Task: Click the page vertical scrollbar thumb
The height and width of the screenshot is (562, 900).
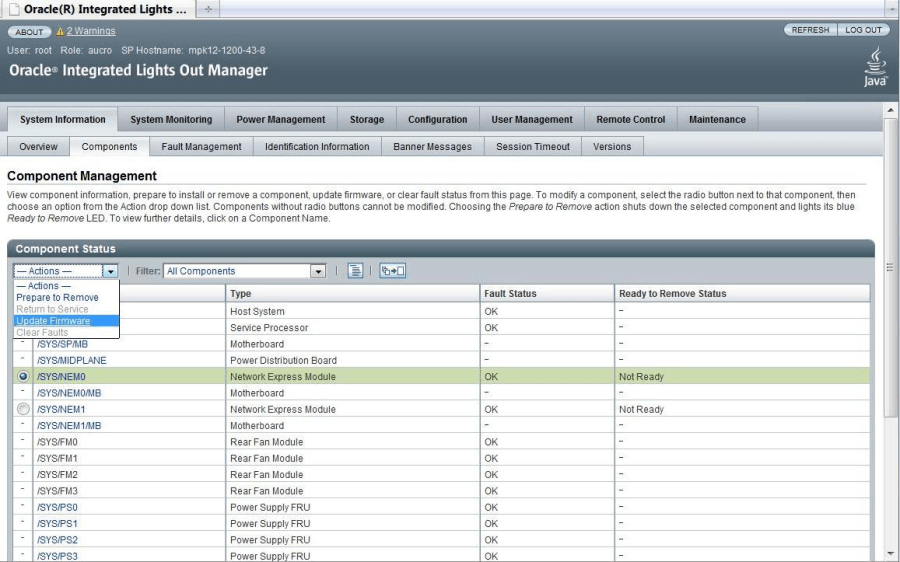Action: [x=890, y=268]
